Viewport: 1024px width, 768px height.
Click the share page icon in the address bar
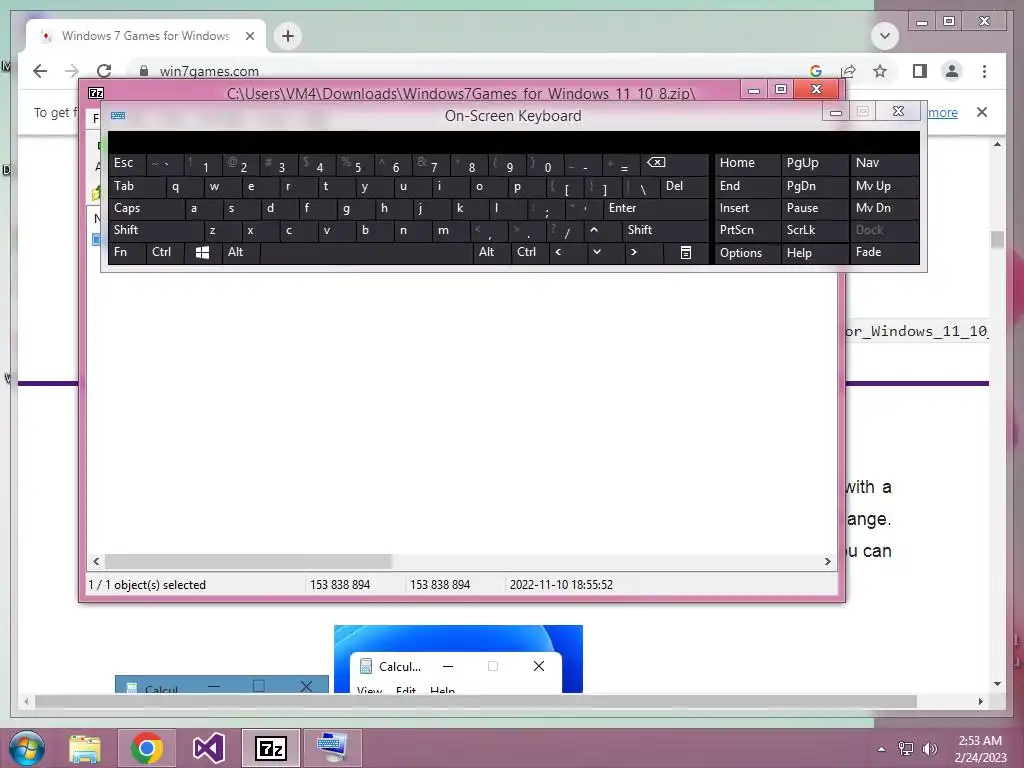(x=848, y=71)
